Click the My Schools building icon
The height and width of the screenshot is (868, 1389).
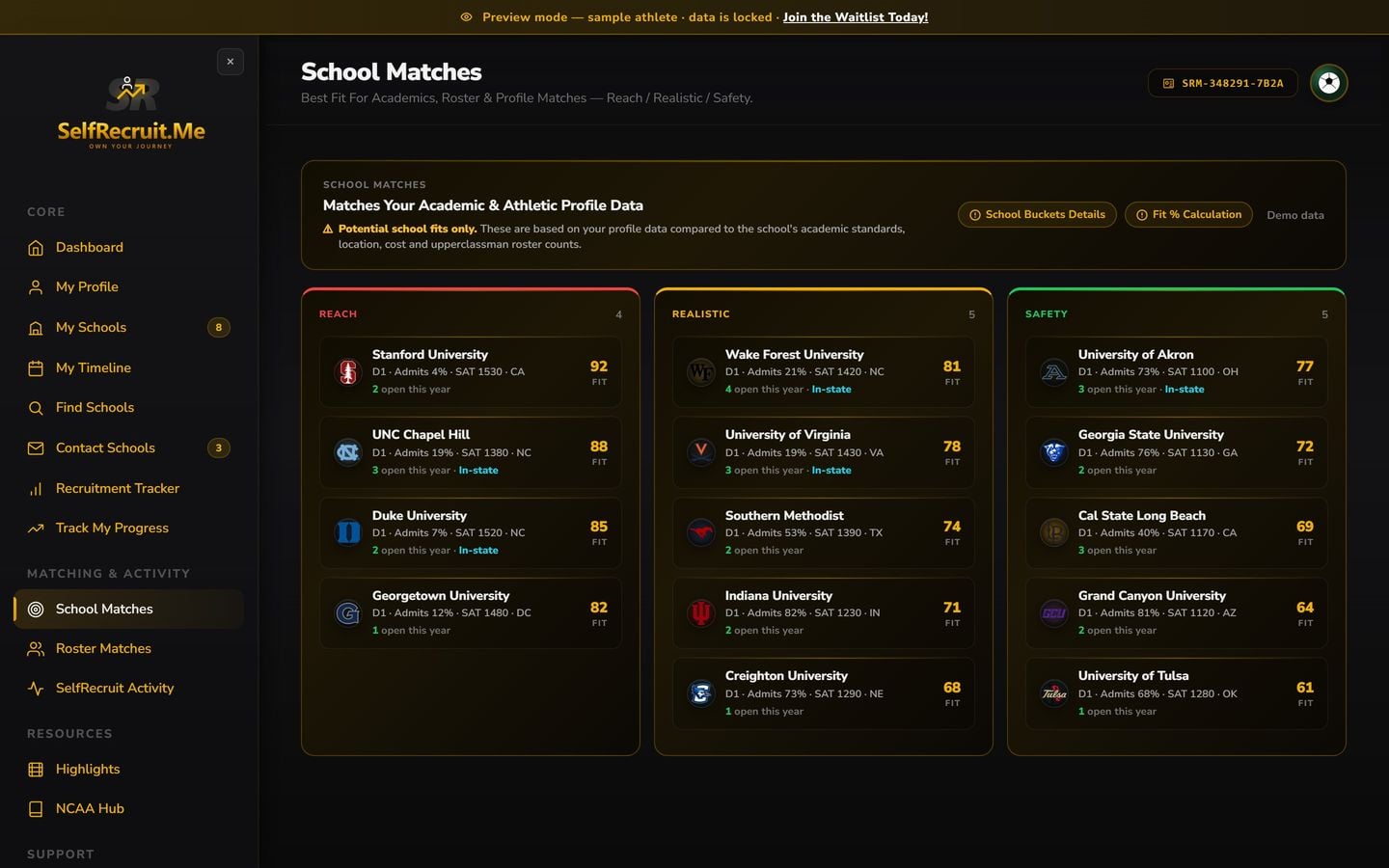(x=36, y=328)
